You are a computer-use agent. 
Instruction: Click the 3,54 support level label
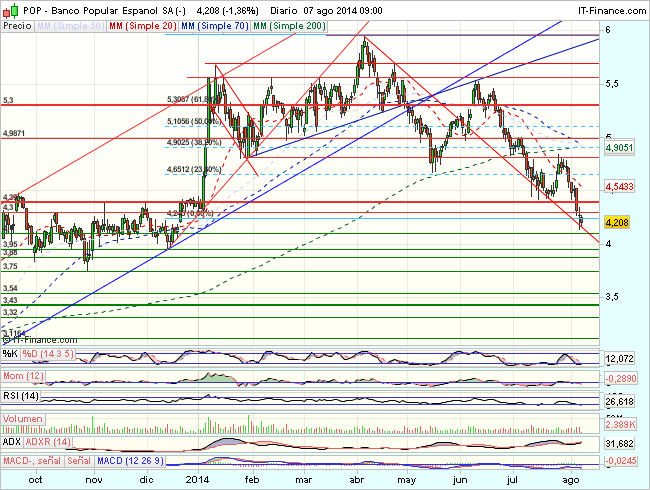coord(10,288)
